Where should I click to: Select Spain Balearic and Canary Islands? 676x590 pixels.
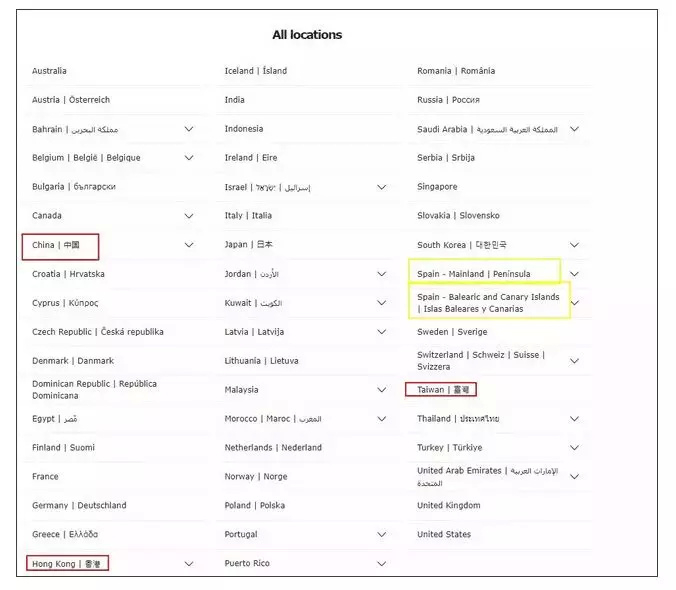[488, 303]
